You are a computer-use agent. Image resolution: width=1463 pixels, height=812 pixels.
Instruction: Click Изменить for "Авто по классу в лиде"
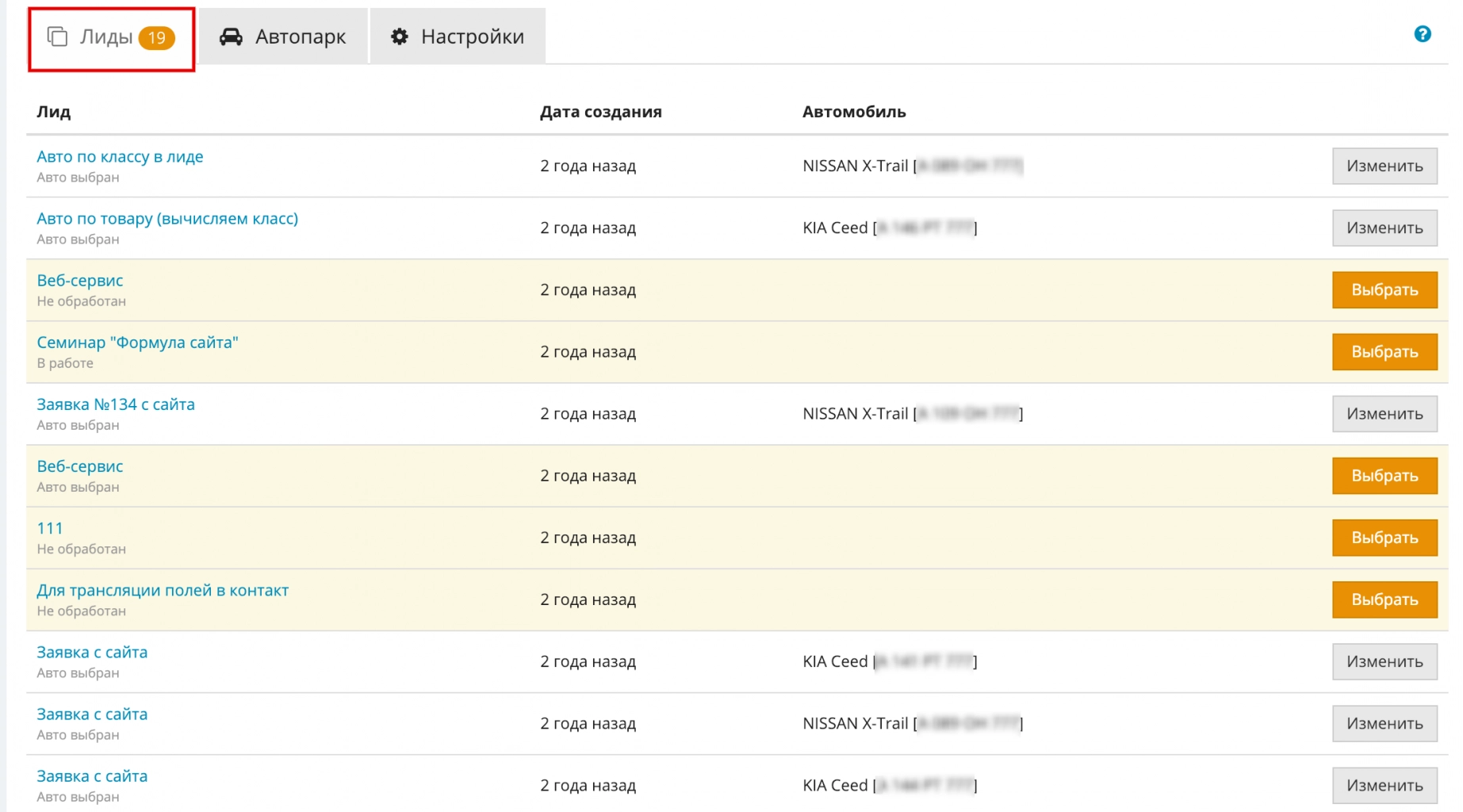tap(1384, 167)
